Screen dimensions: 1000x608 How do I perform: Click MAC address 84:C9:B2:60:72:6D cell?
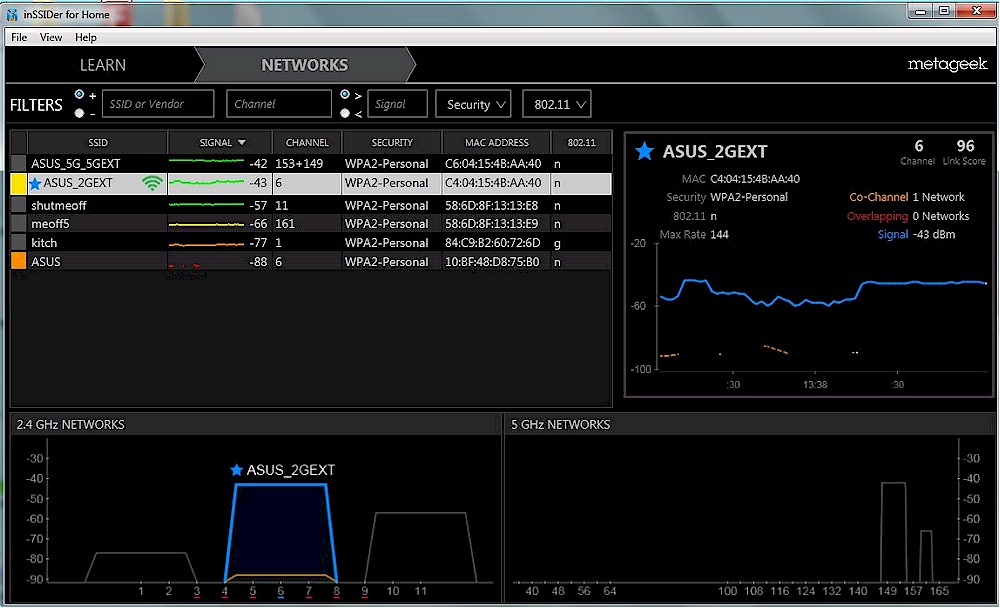coord(492,243)
